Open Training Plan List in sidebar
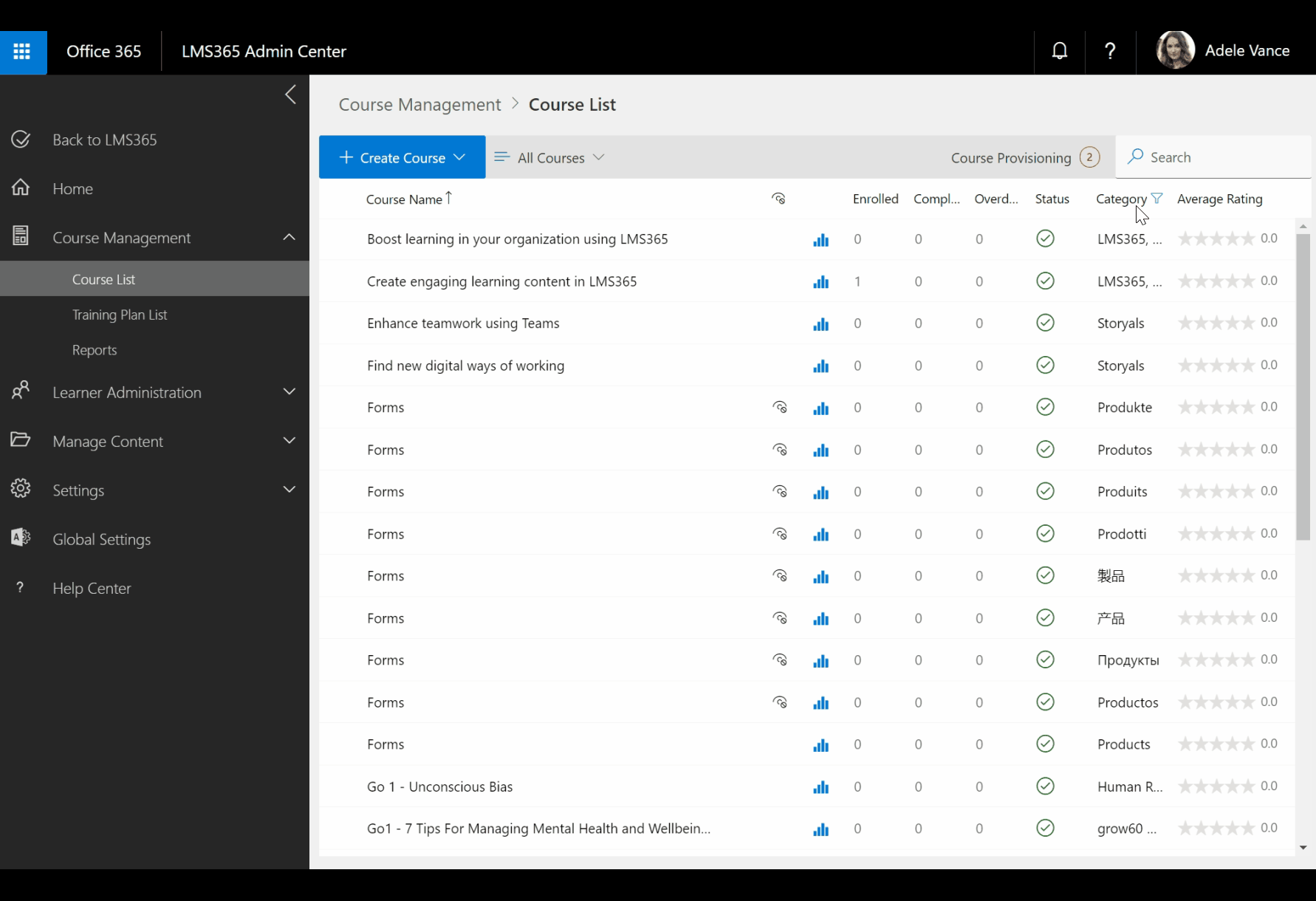 [x=120, y=315]
